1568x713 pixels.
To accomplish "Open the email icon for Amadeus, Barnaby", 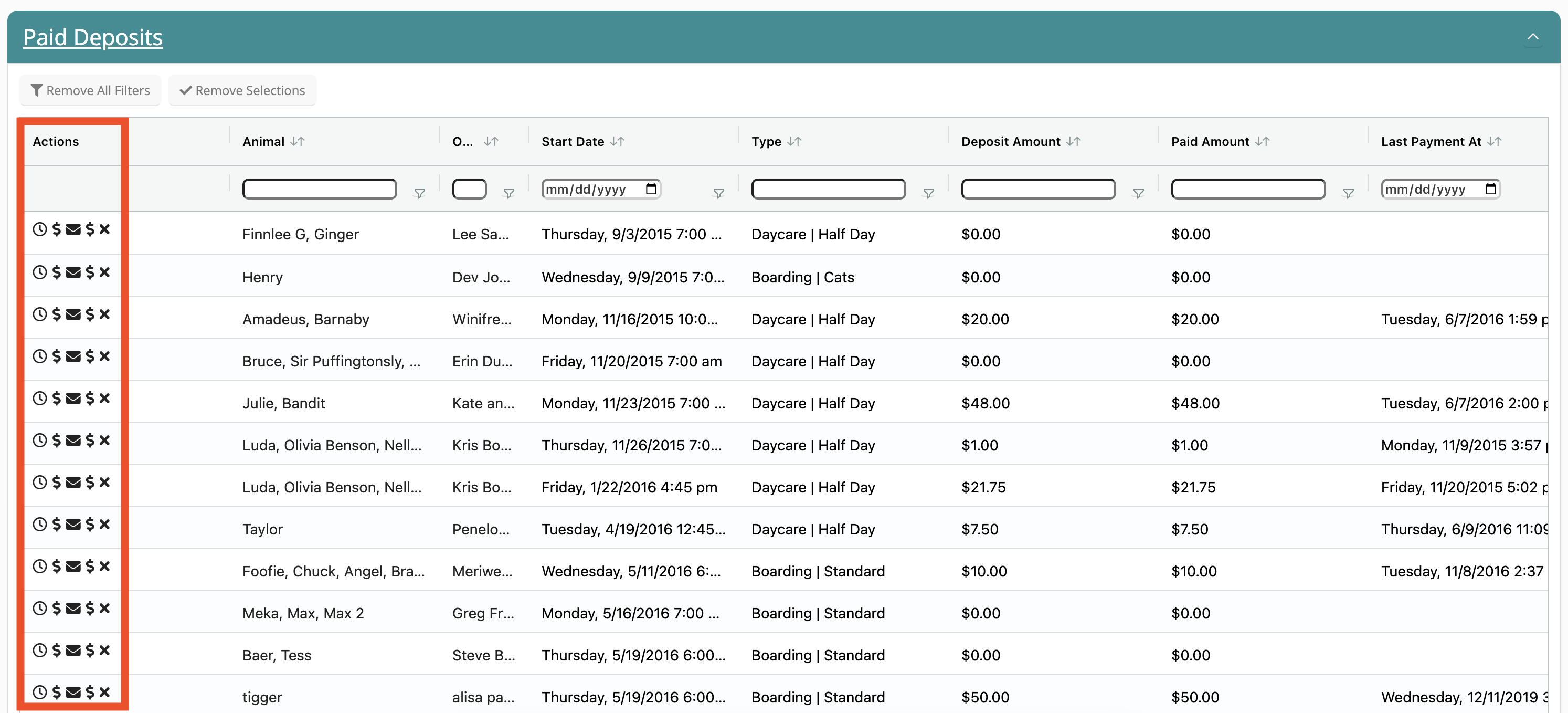I will 73,314.
